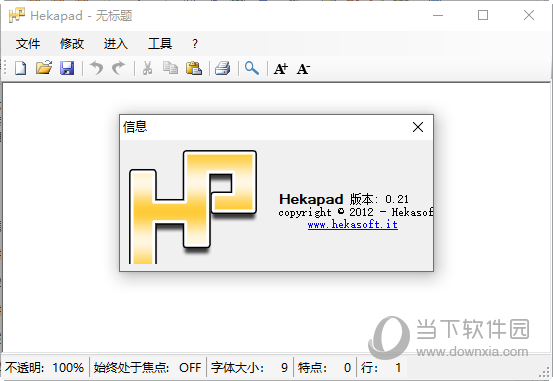Click the Hekapad 版本: 0.21 text
The width and height of the screenshot is (553, 381).
click(344, 199)
